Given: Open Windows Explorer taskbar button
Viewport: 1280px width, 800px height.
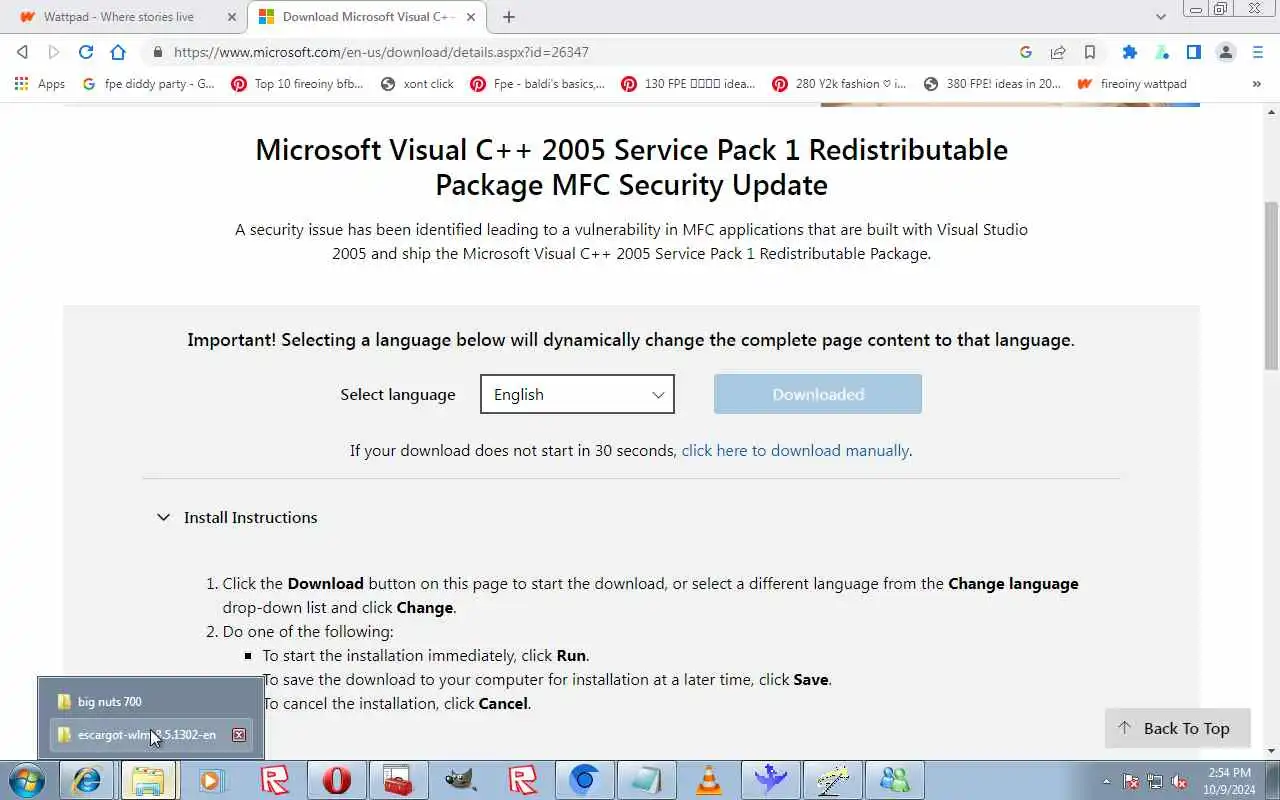Looking at the screenshot, I should pyautogui.click(x=148, y=780).
